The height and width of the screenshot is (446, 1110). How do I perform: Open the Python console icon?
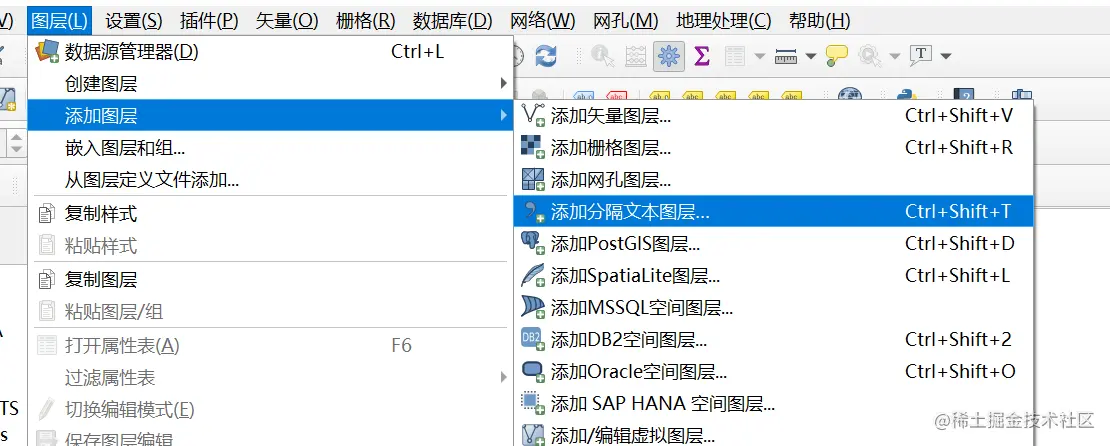pos(907,94)
